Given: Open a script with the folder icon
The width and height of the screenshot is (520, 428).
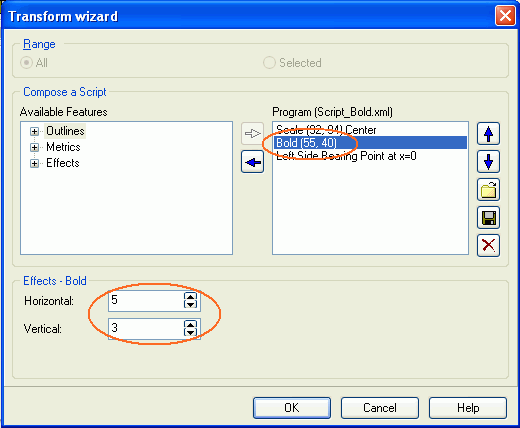Looking at the screenshot, I should pos(488,190).
